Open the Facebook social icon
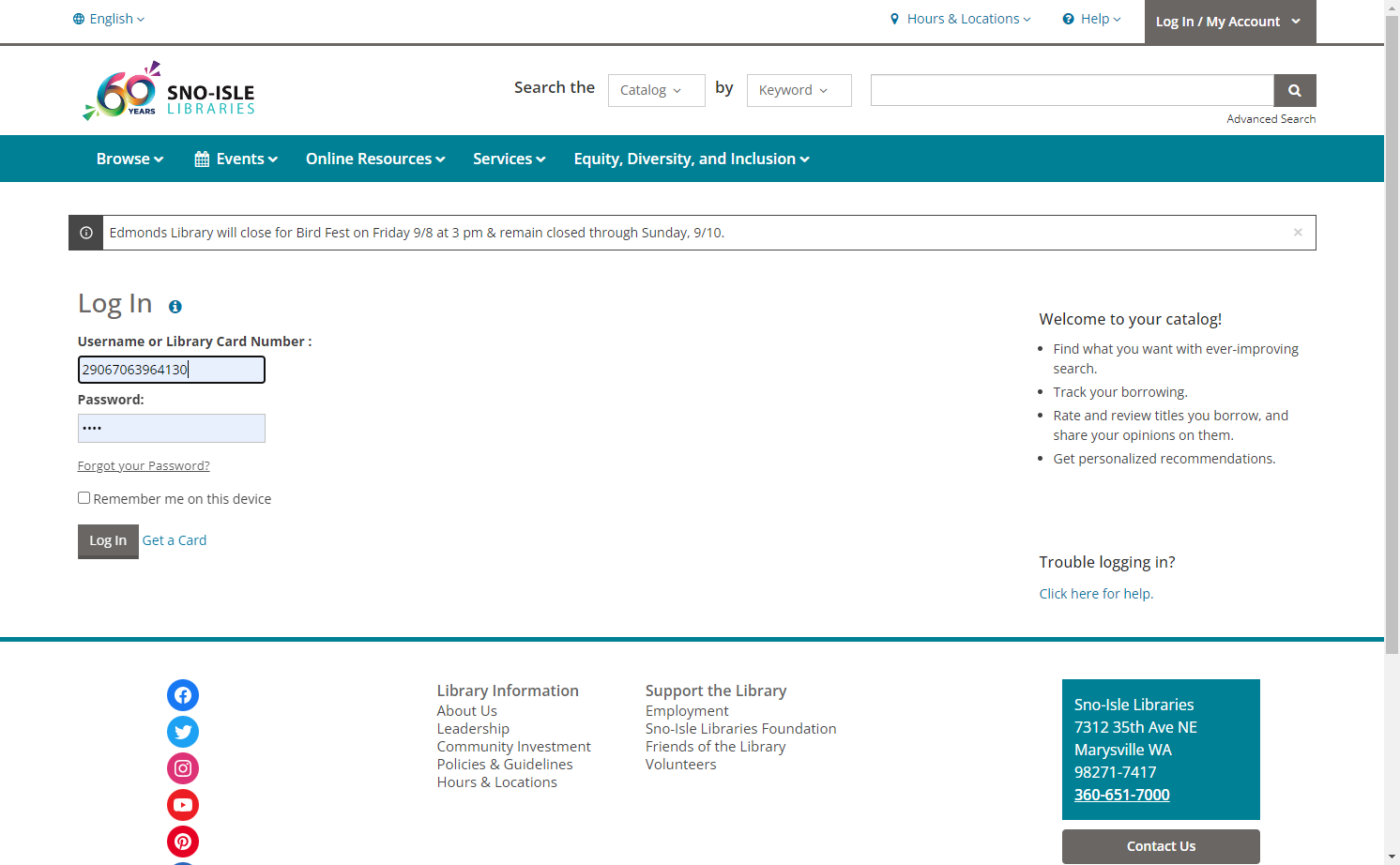 click(183, 695)
